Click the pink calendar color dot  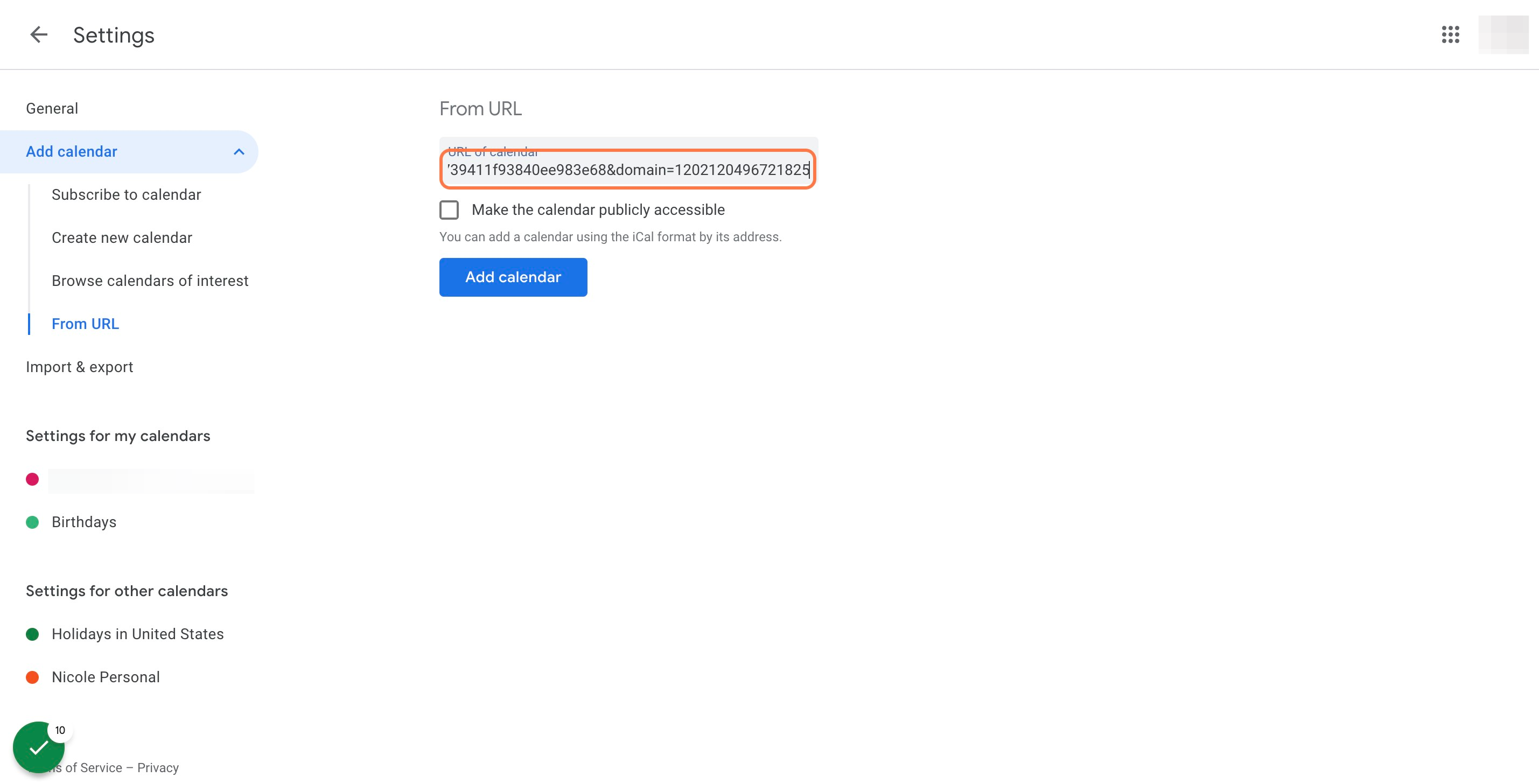click(32, 479)
